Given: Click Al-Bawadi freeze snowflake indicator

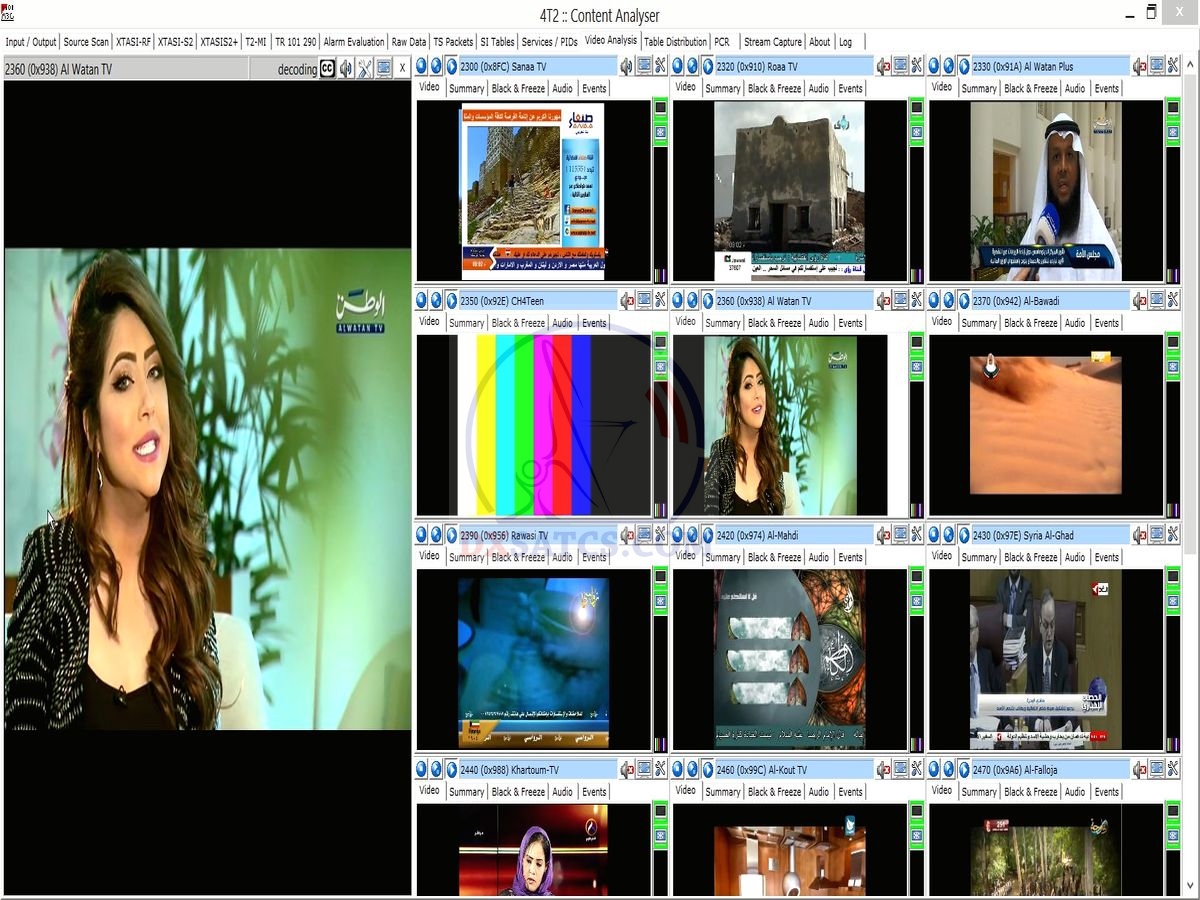Looking at the screenshot, I should point(1172,367).
